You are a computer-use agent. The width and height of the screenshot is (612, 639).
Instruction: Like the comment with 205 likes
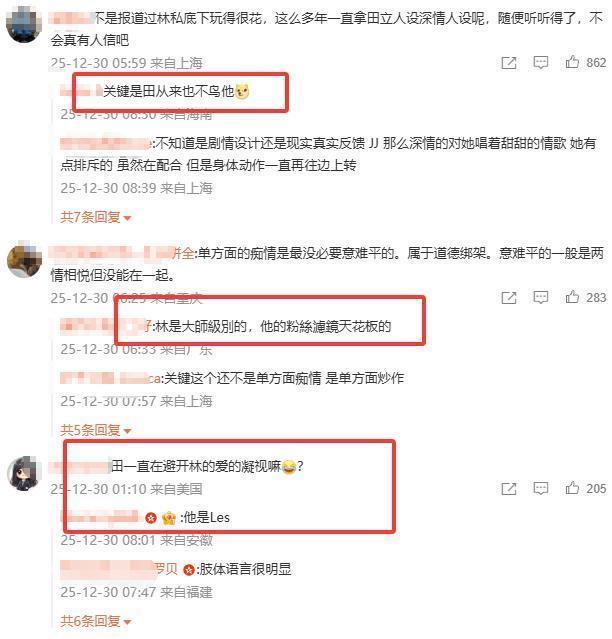[x=572, y=488]
